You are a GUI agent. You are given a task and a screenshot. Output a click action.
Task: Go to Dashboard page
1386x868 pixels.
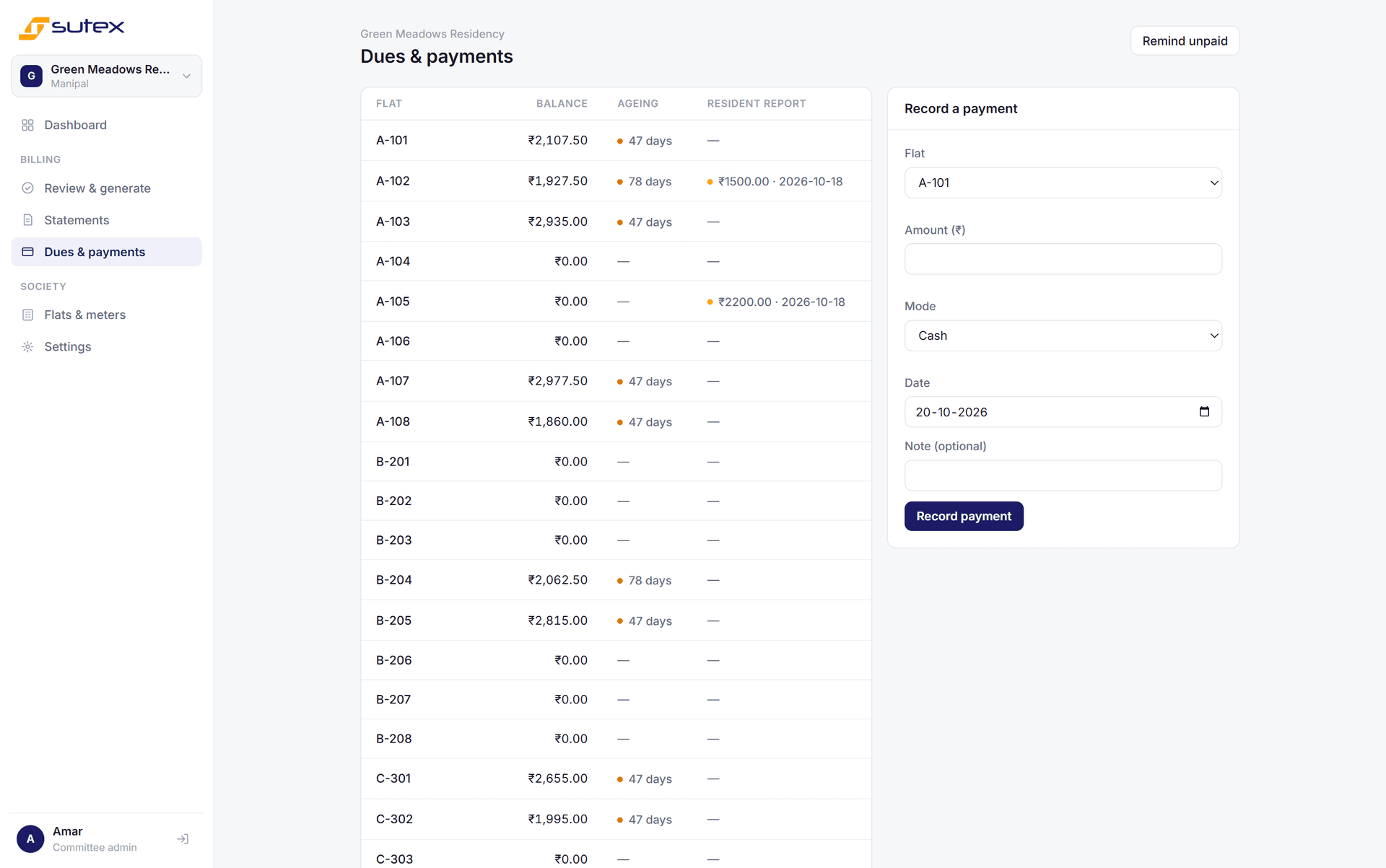[107, 125]
